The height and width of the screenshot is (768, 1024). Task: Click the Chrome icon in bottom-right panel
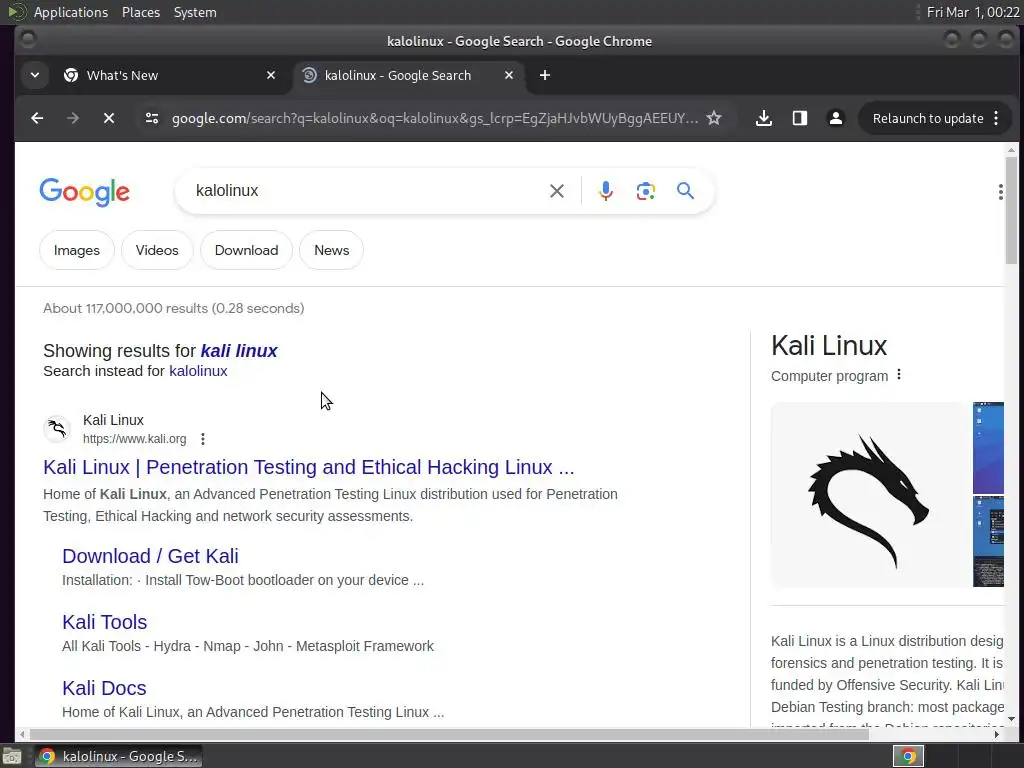pyautogui.click(x=908, y=756)
